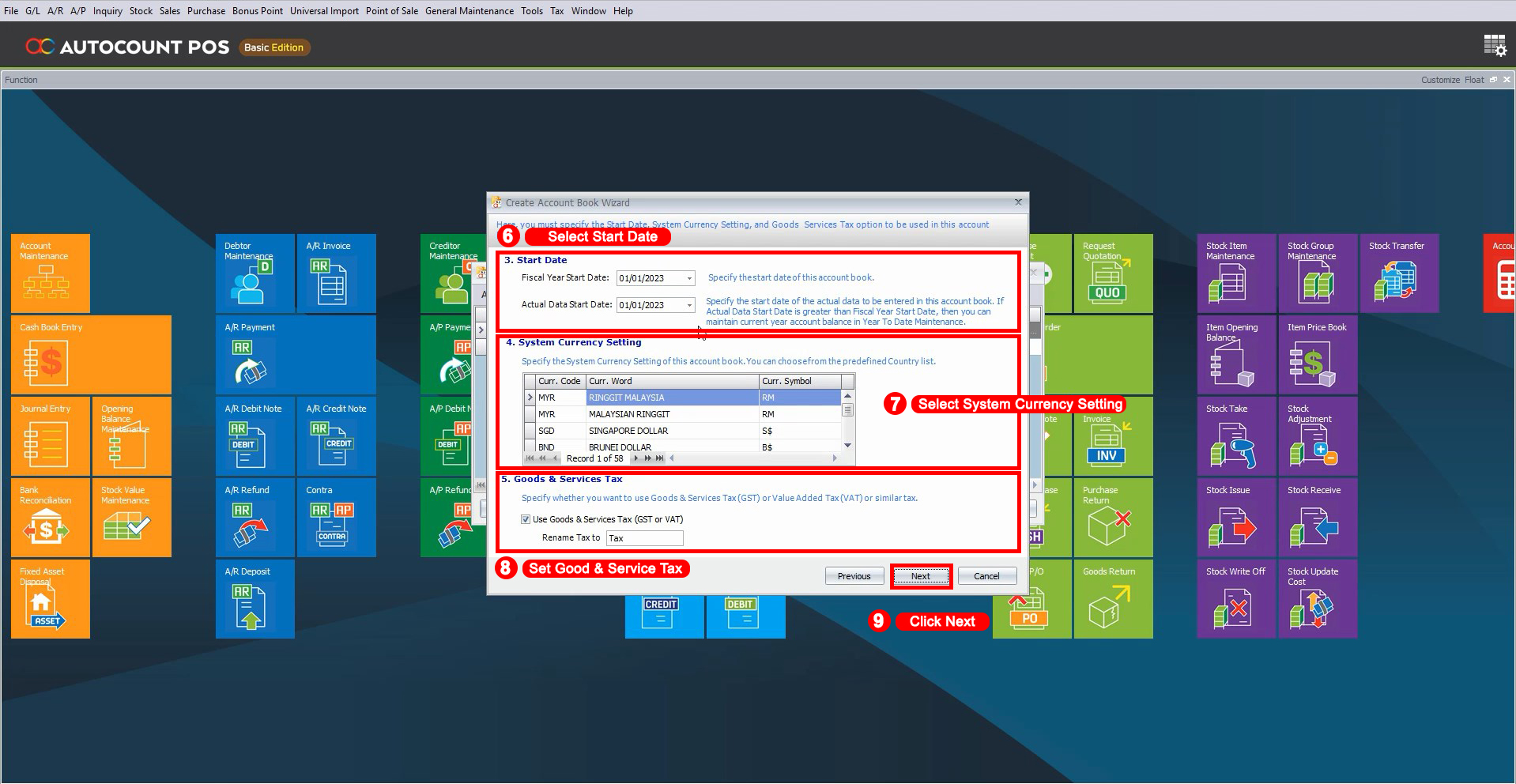Click Next button in wizard
Image resolution: width=1516 pixels, height=784 pixels.
click(x=921, y=576)
